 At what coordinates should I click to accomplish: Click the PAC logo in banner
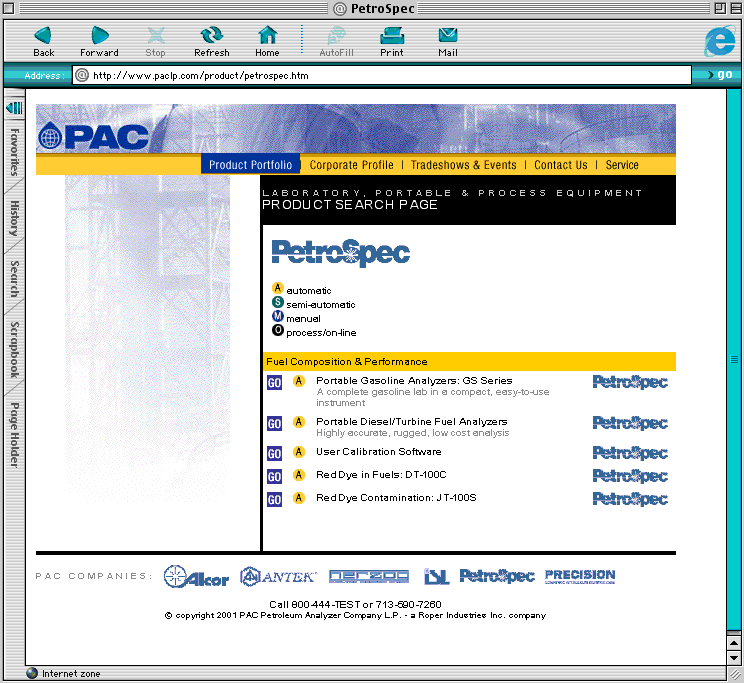tap(93, 137)
